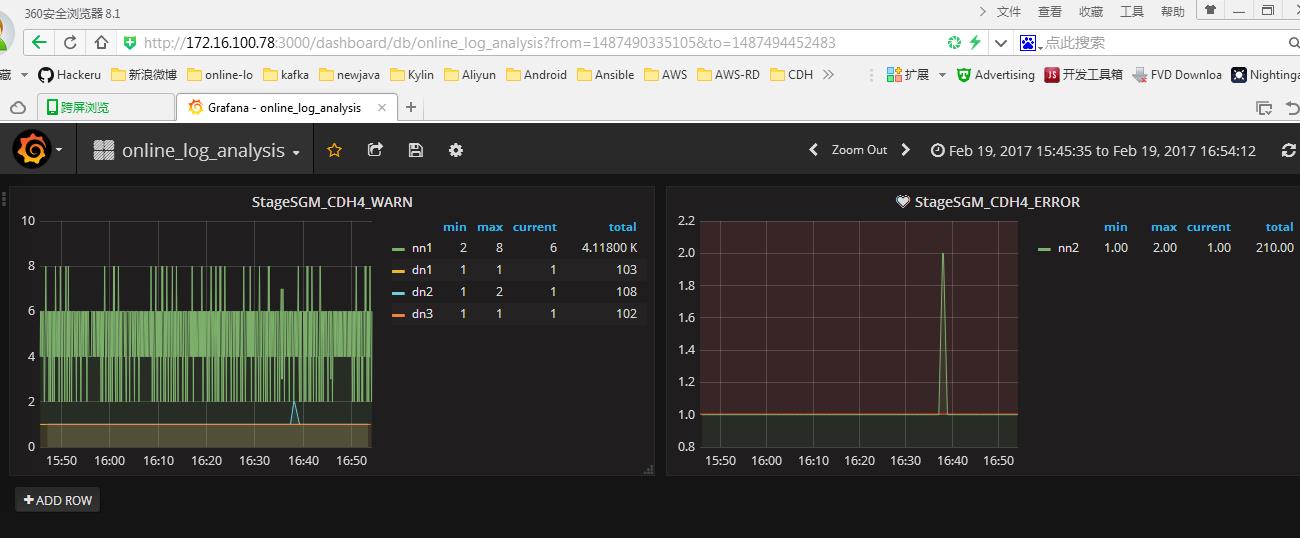Viewport: 1300px width, 538px height.
Task: Open the 扩展 extensions dropdown
Action: (x=916, y=75)
